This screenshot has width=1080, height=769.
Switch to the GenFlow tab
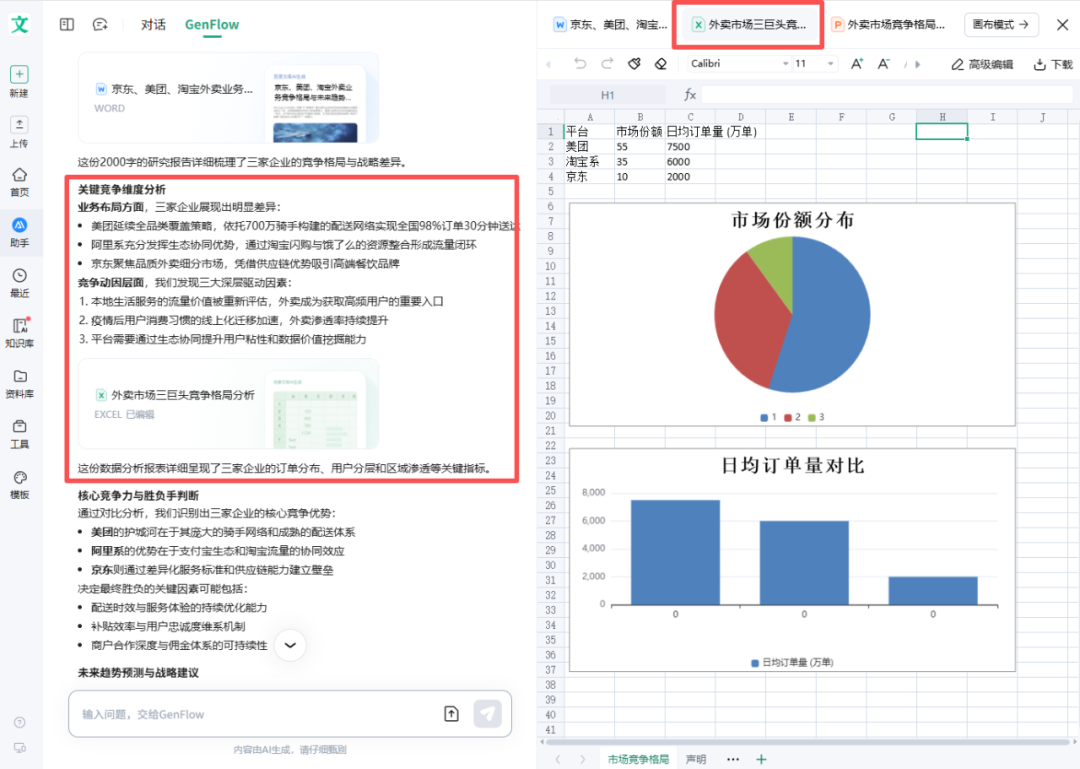coord(211,25)
